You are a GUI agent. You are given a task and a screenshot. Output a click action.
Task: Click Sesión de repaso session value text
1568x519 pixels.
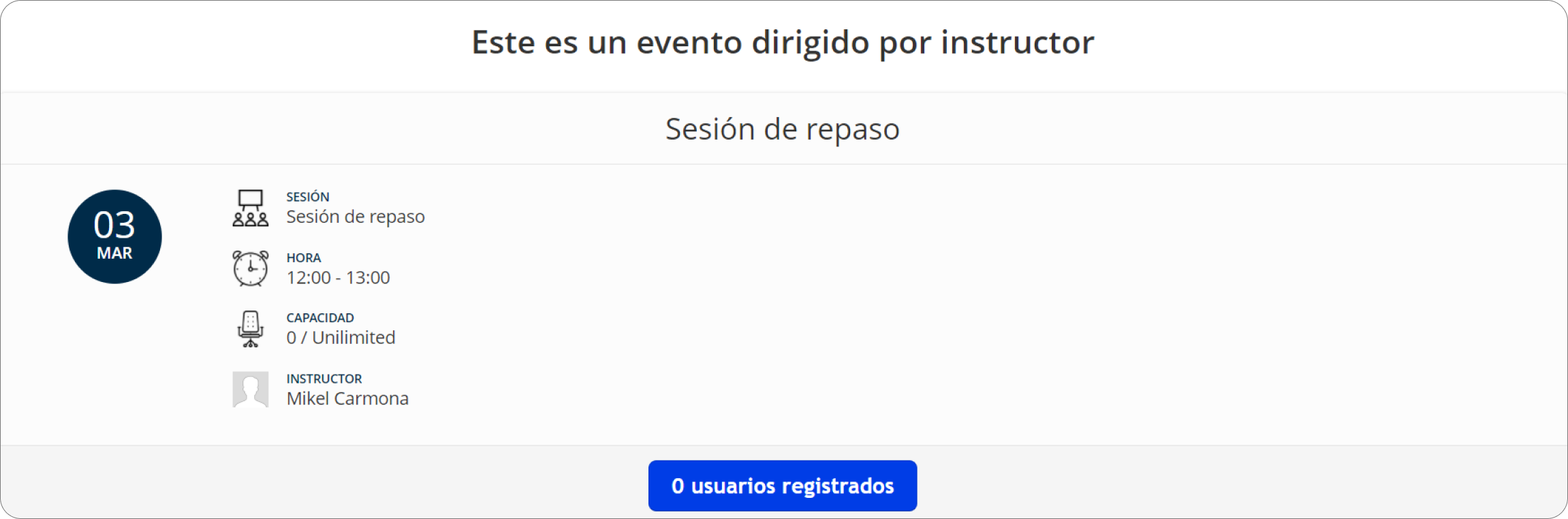[356, 217]
